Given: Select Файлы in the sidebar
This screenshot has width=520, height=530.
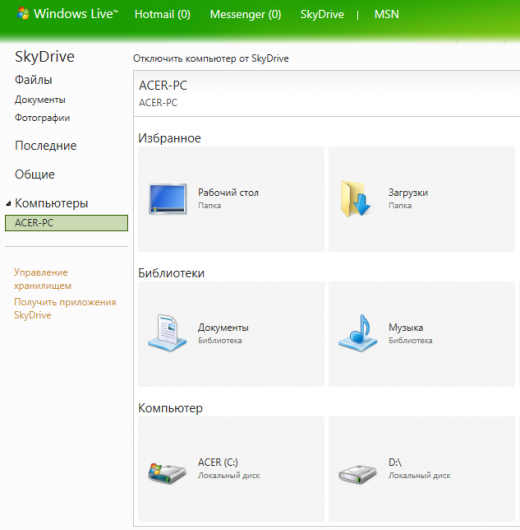Looking at the screenshot, I should (33, 80).
